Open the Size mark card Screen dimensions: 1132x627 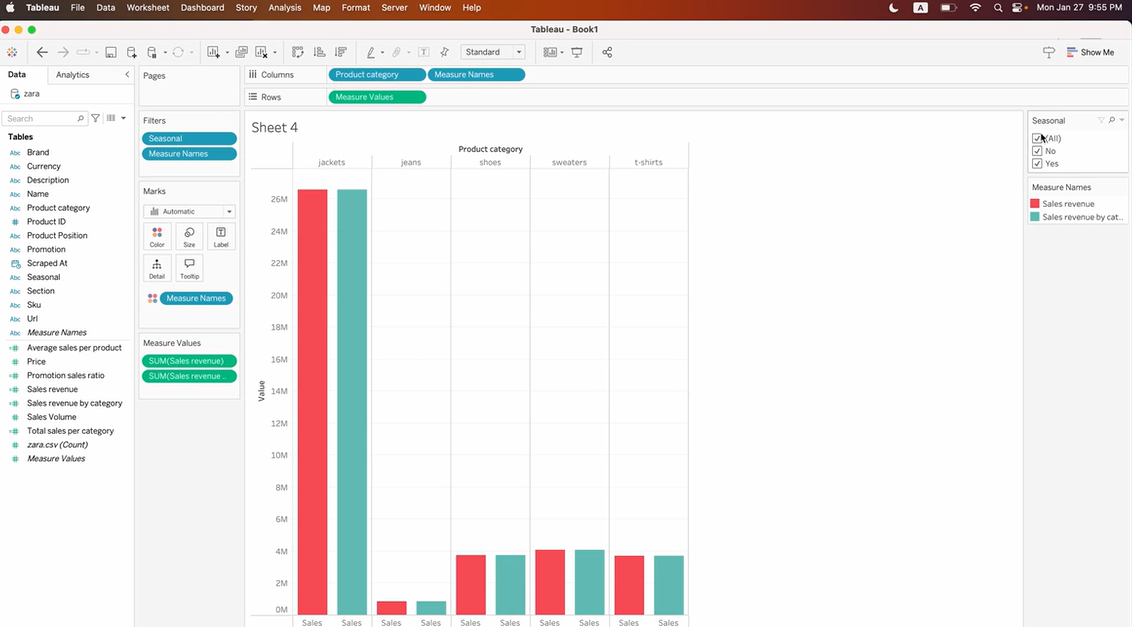tap(189, 237)
